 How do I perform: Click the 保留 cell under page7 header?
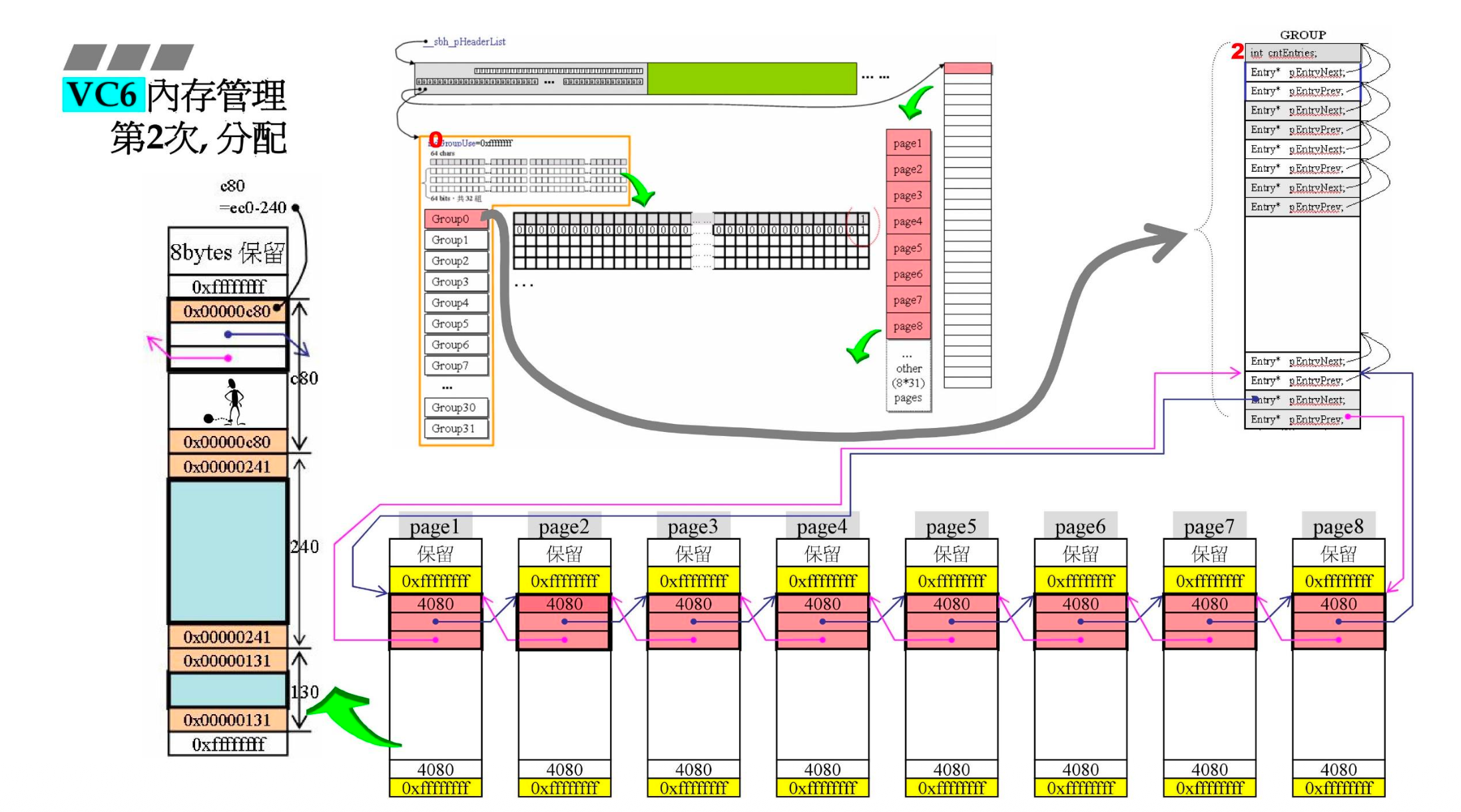click(1209, 553)
